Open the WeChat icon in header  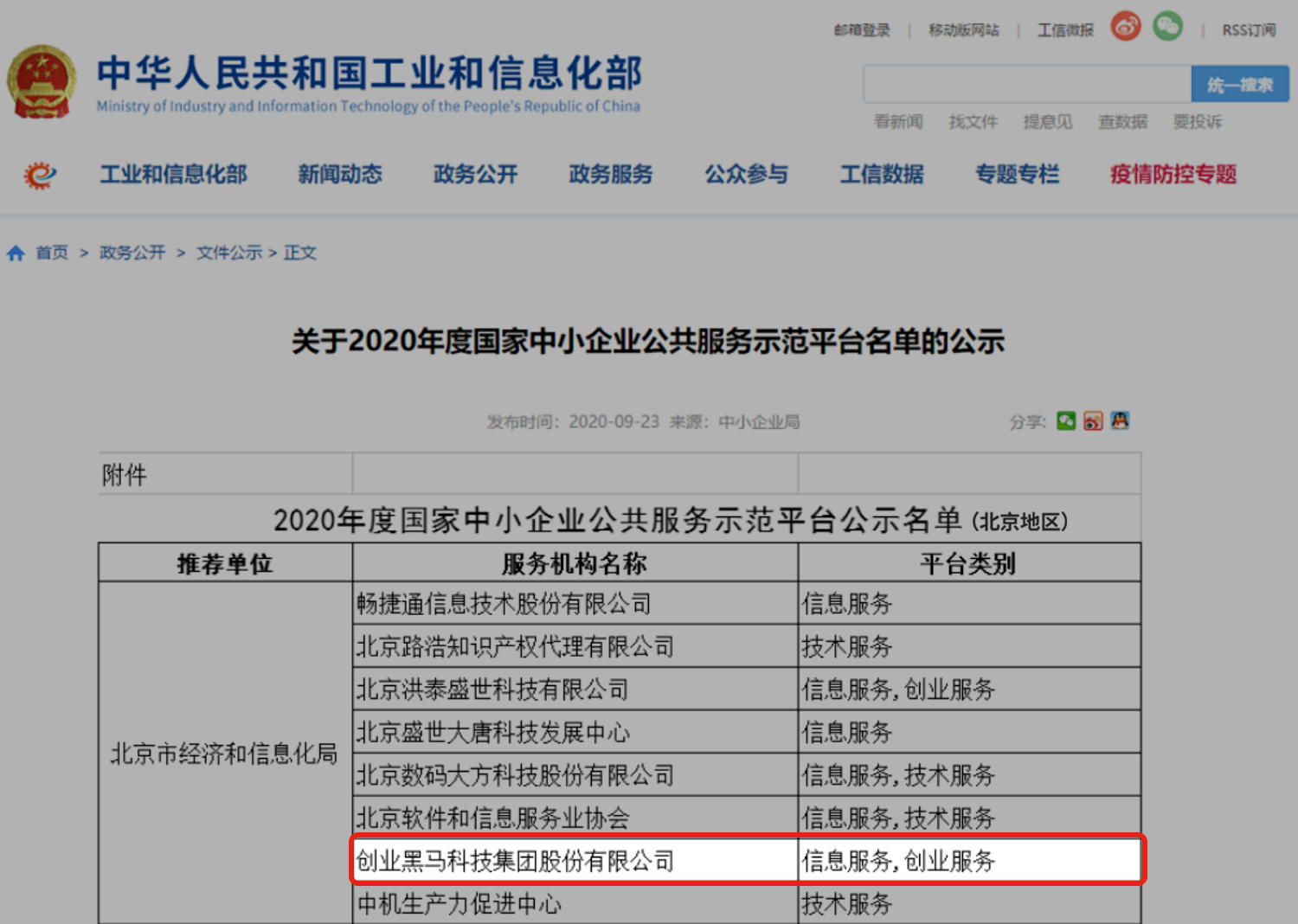1167,26
